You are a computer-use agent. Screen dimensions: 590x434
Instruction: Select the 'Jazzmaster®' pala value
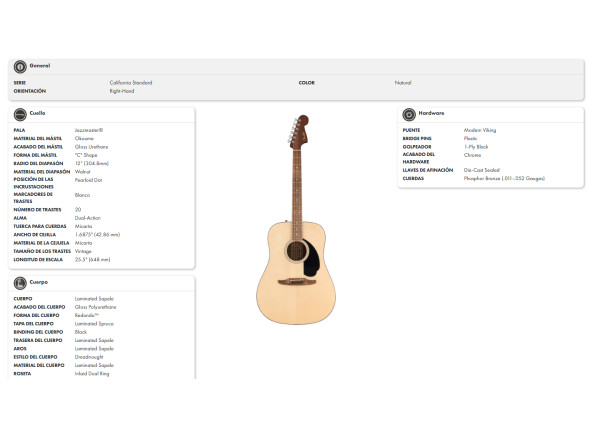pyautogui.click(x=89, y=130)
